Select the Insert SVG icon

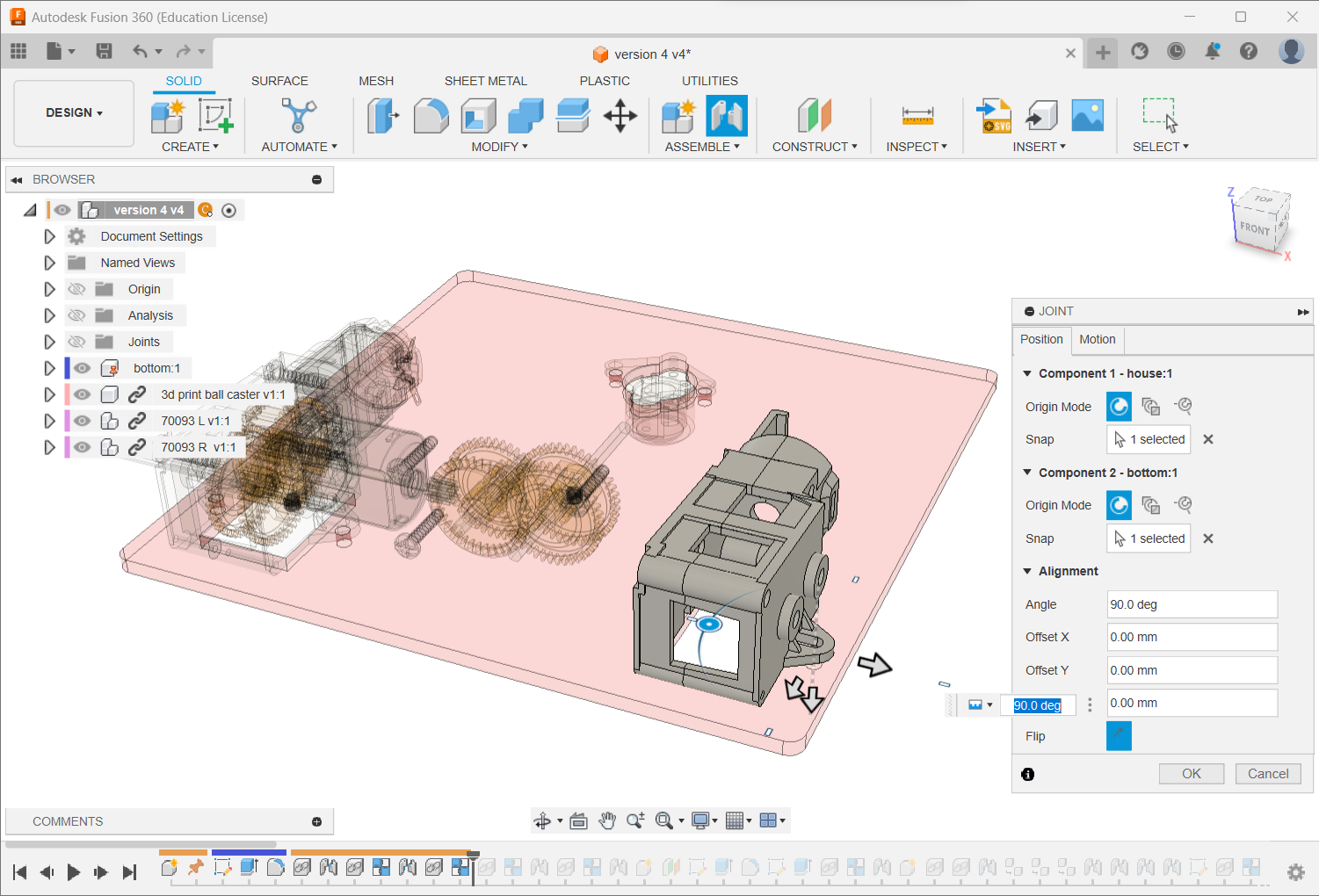pyautogui.click(x=994, y=116)
